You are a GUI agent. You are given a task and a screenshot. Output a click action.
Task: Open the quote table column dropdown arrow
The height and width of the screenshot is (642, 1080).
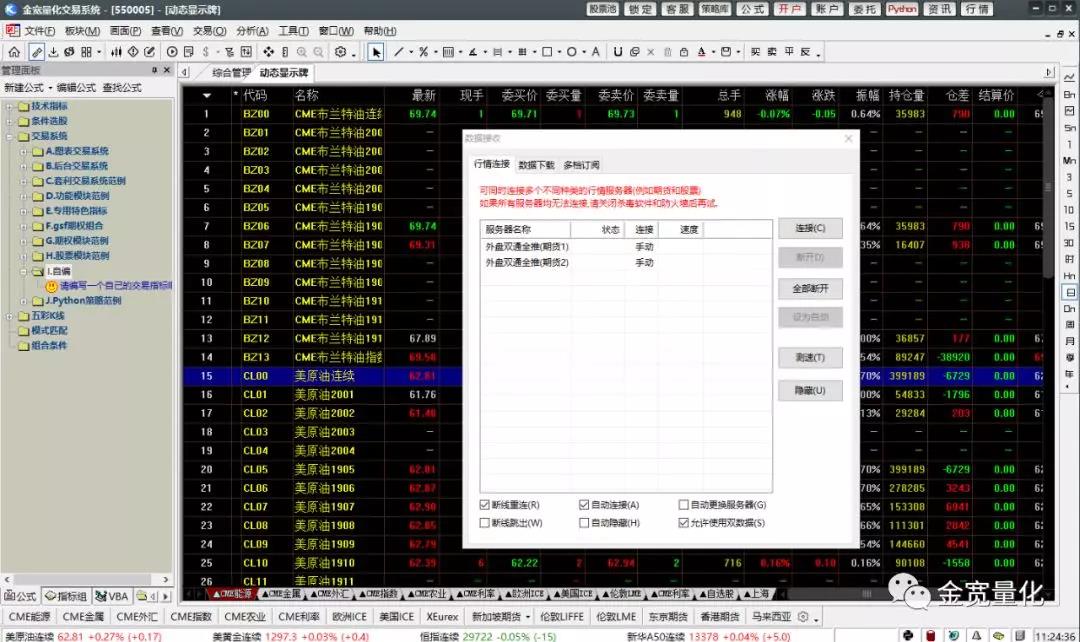pos(207,96)
